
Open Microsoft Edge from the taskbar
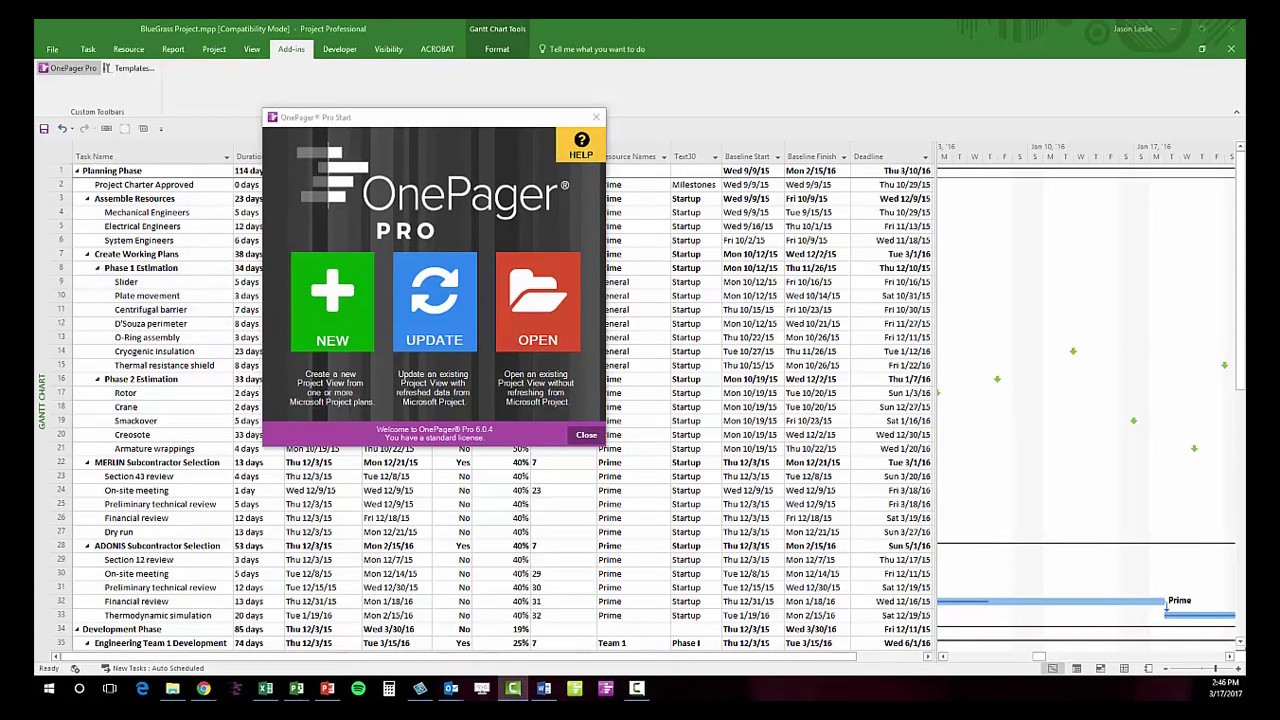(142, 688)
